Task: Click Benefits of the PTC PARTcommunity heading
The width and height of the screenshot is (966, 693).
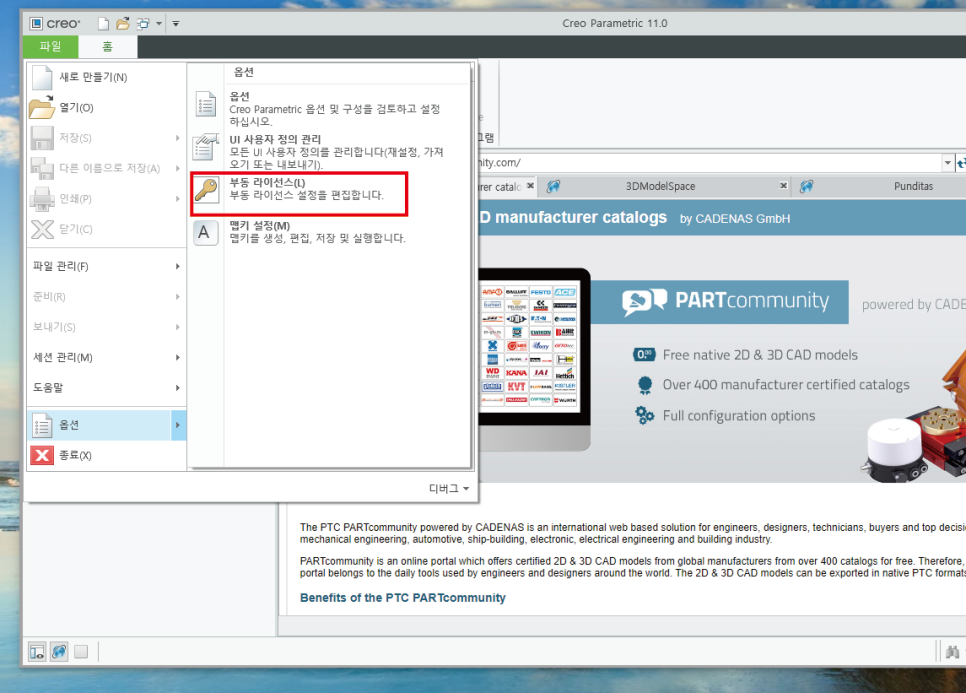Action: pyautogui.click(x=402, y=598)
